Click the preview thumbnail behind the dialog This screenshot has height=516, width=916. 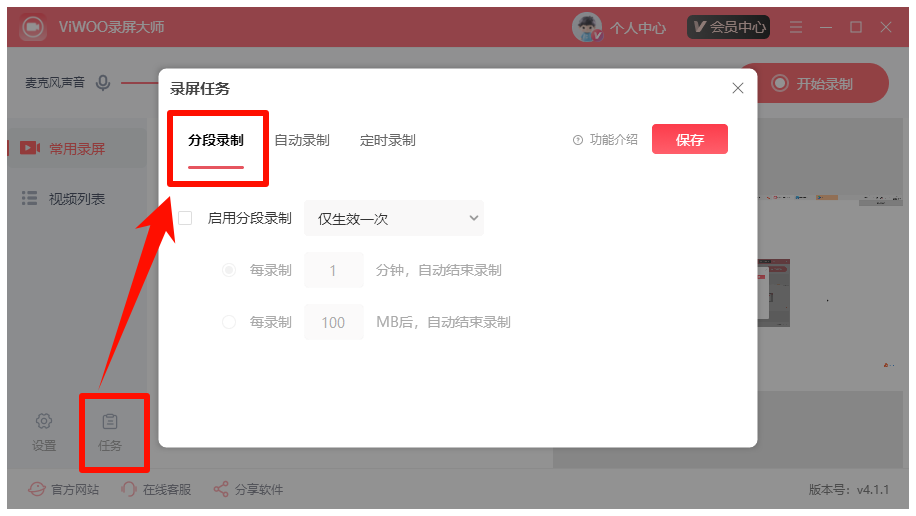pos(773,293)
